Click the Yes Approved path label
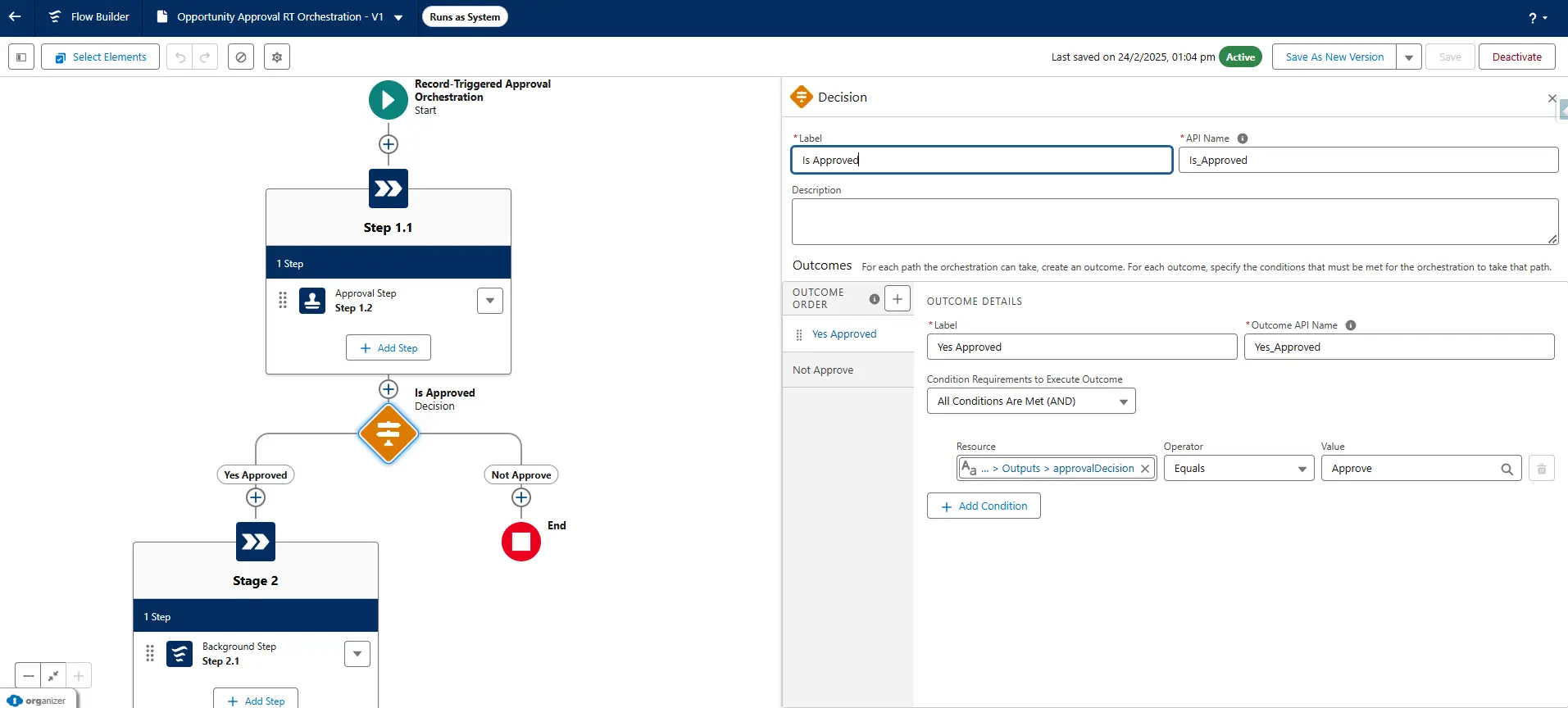Image resolution: width=1568 pixels, height=708 pixels. point(256,475)
